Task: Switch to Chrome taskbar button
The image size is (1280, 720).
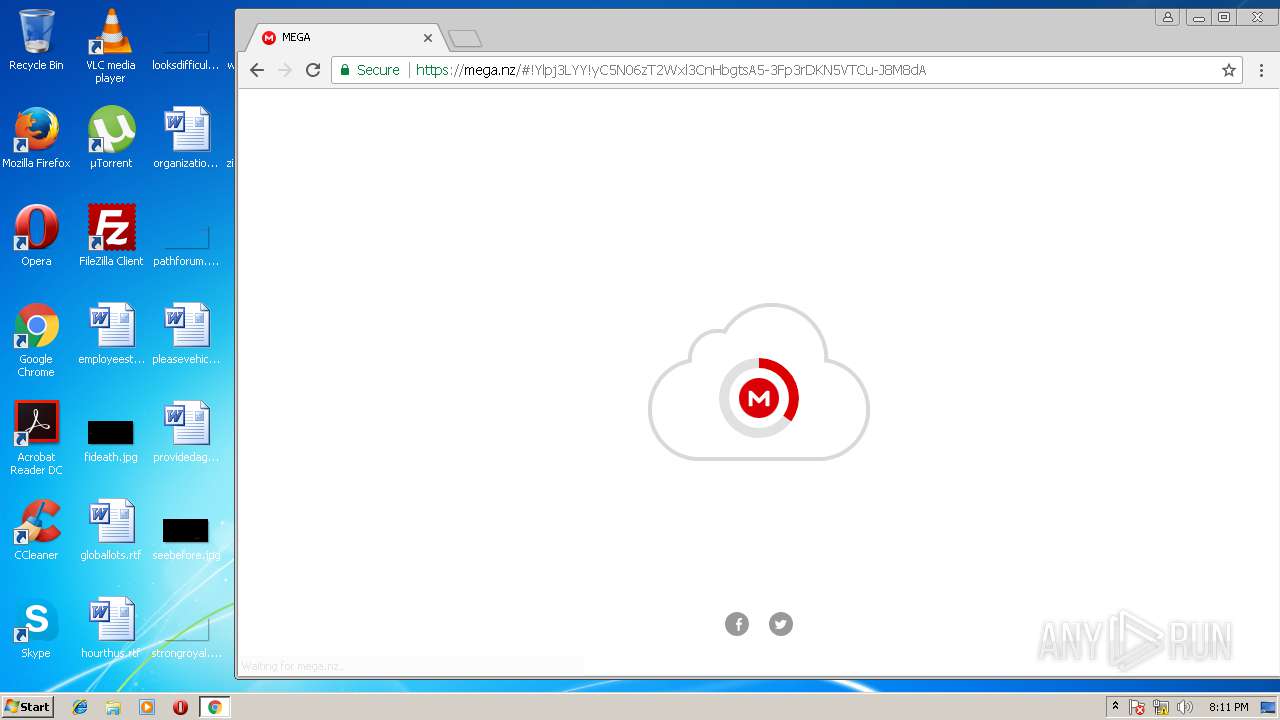Action: click(214, 707)
